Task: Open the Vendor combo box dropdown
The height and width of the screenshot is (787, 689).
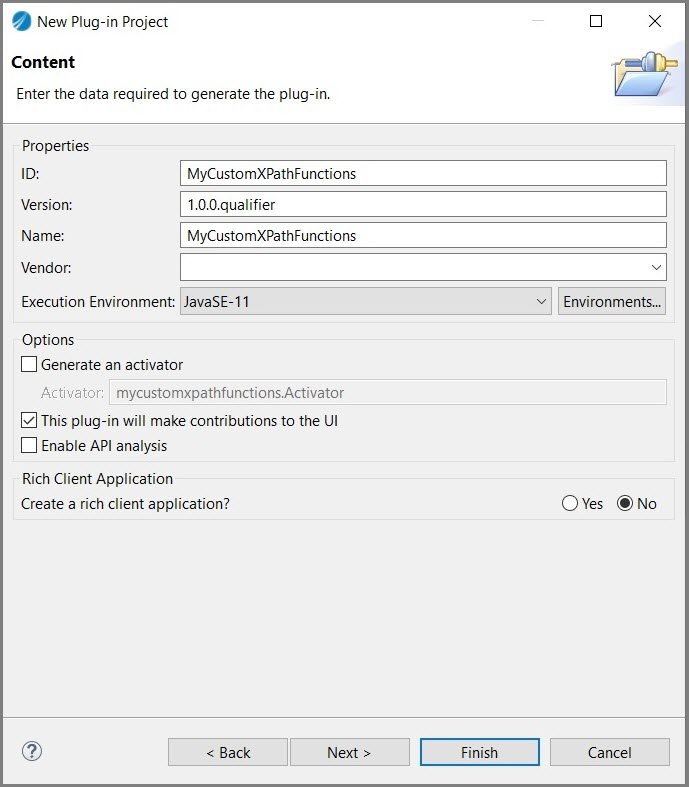Action: coord(656,268)
